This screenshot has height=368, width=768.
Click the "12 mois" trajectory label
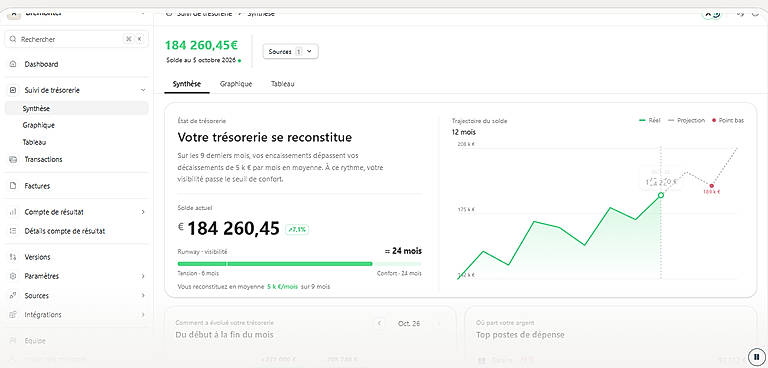click(x=464, y=132)
